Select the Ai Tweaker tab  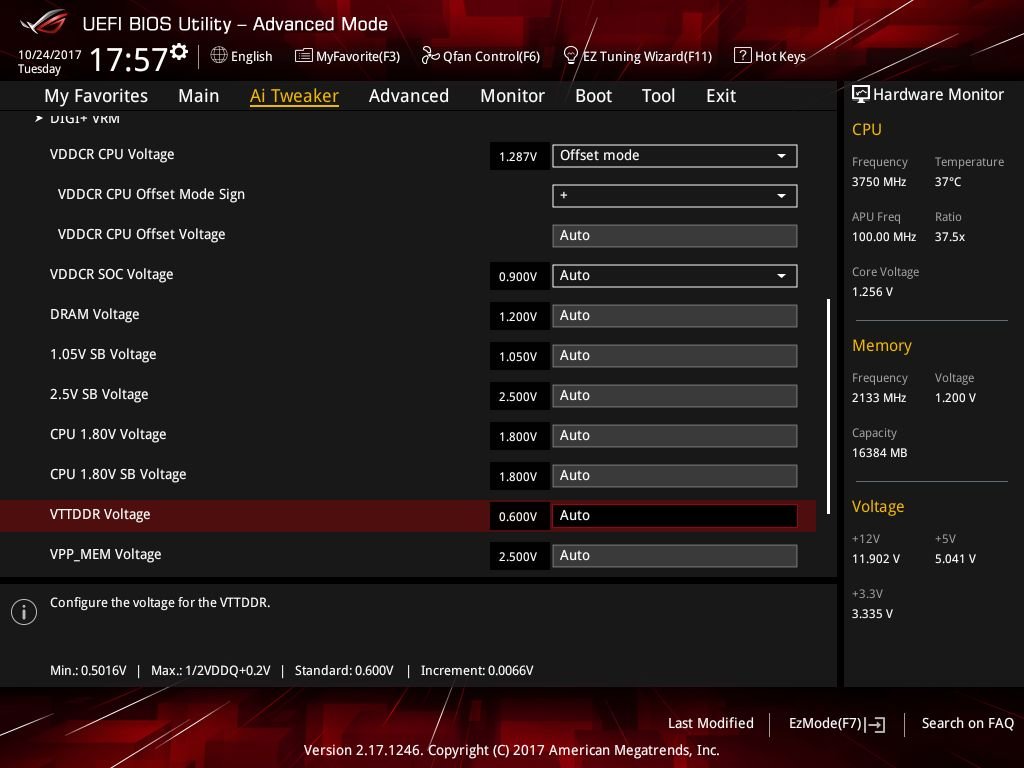pos(294,96)
